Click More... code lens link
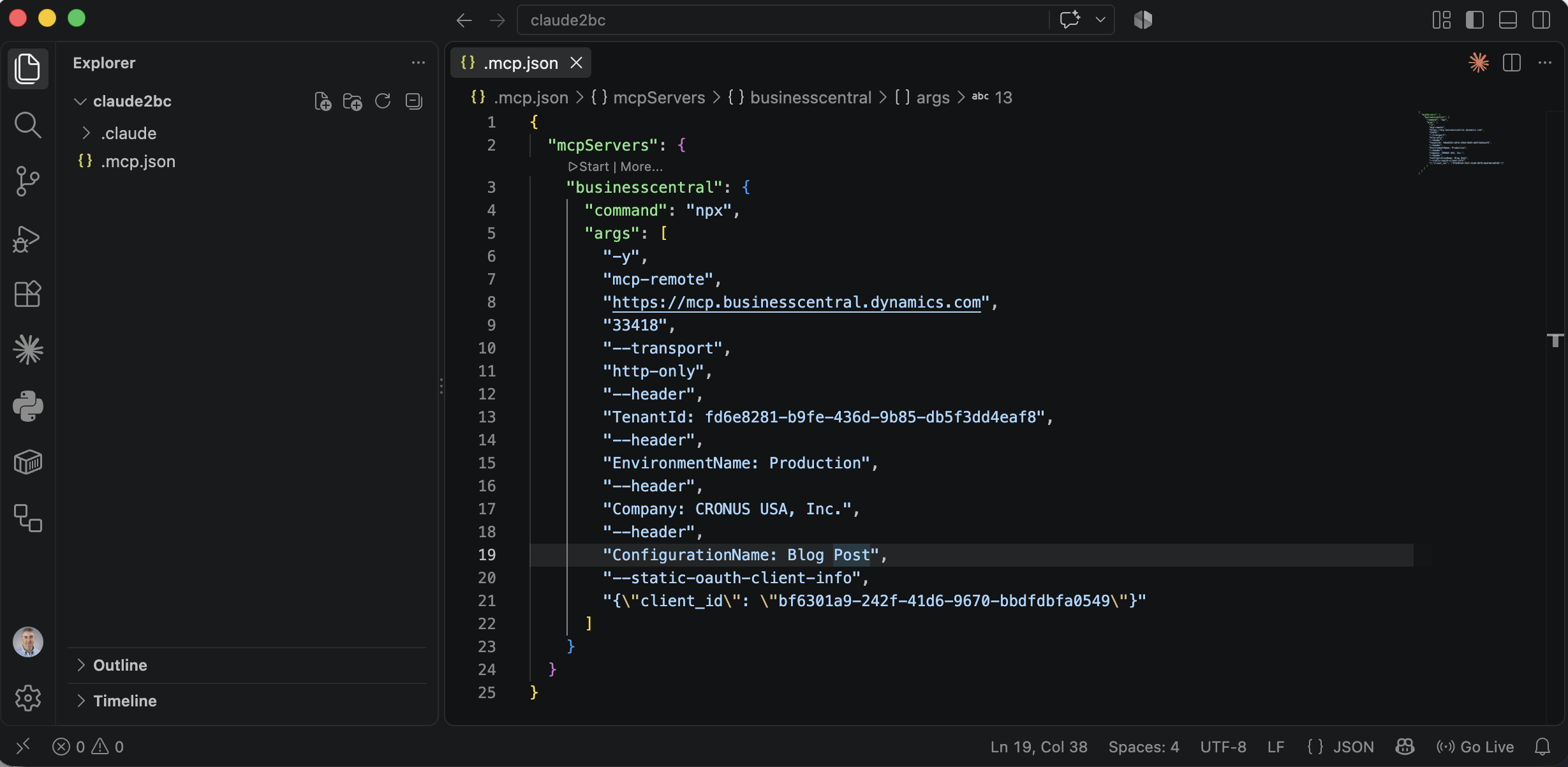Screen dimensions: 1568x767 click(x=642, y=167)
